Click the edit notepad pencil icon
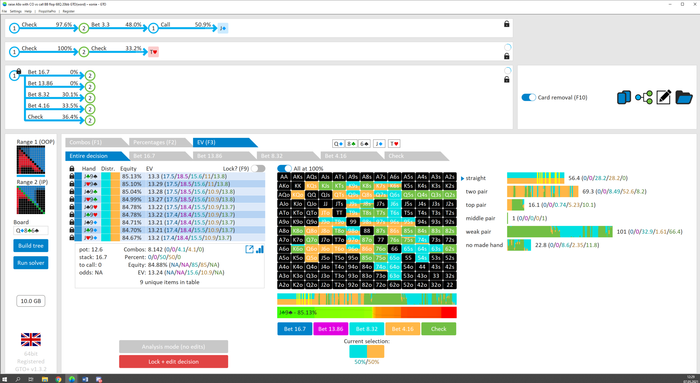 pyautogui.click(x=663, y=97)
